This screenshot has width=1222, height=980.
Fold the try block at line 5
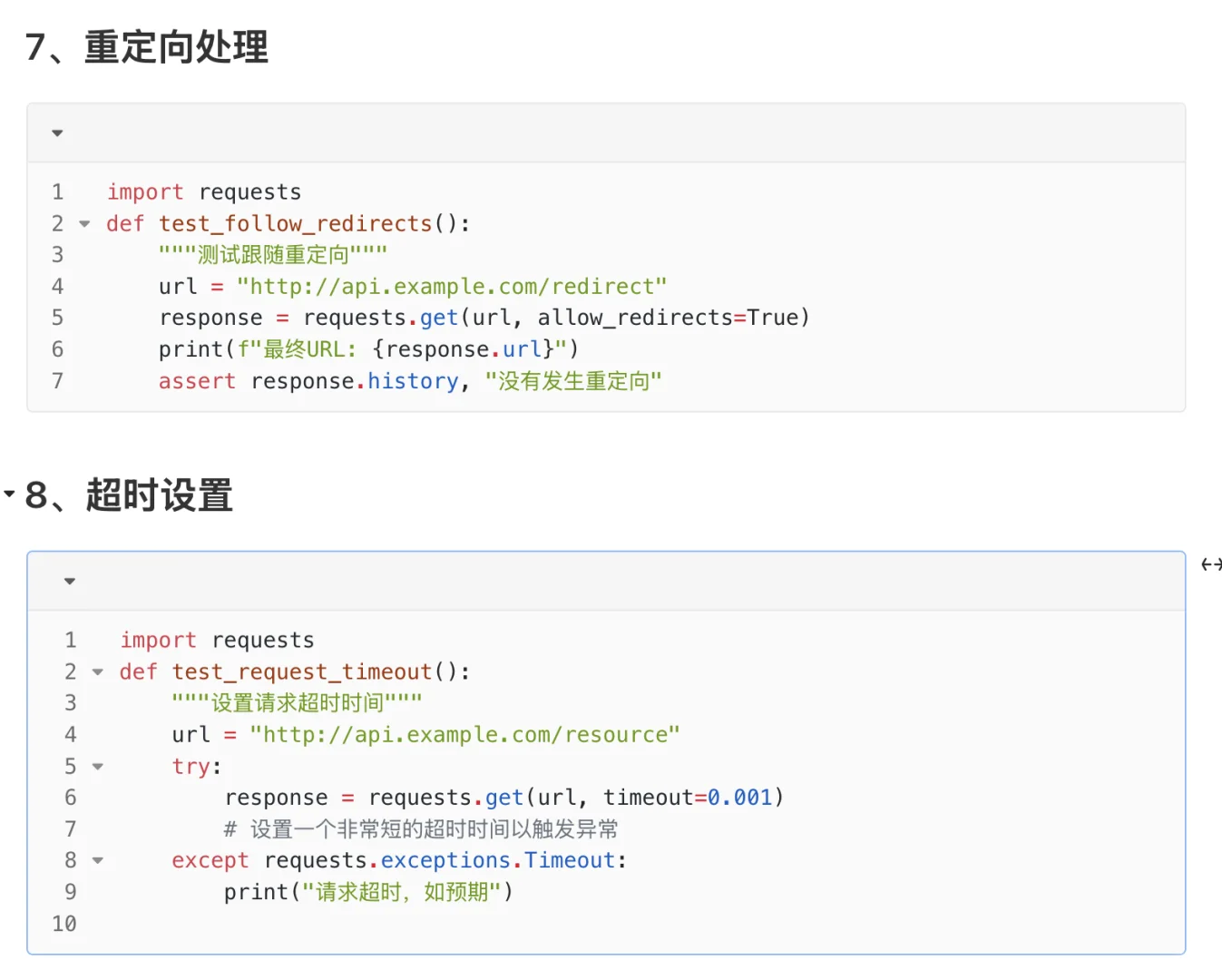[97, 767]
